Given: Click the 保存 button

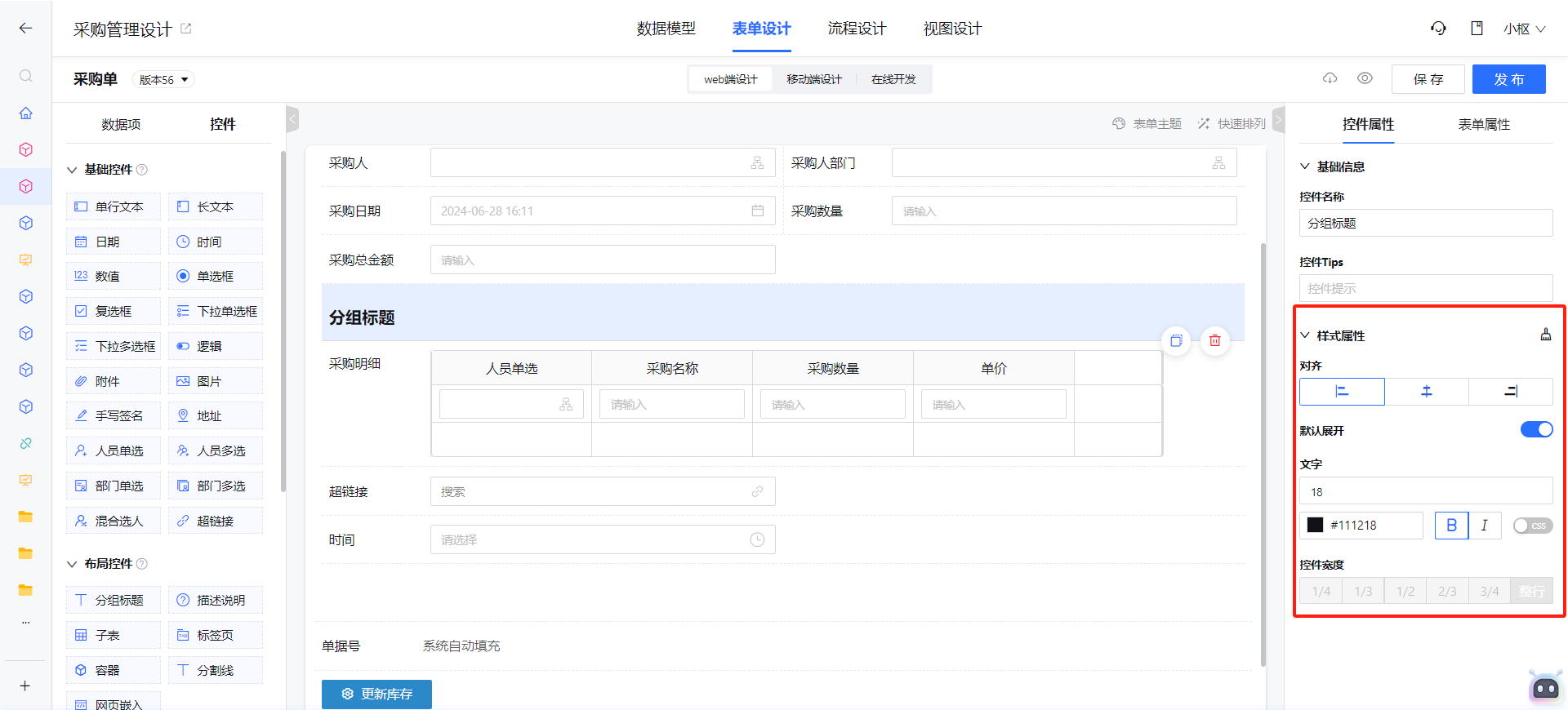Looking at the screenshot, I should pyautogui.click(x=1428, y=79).
